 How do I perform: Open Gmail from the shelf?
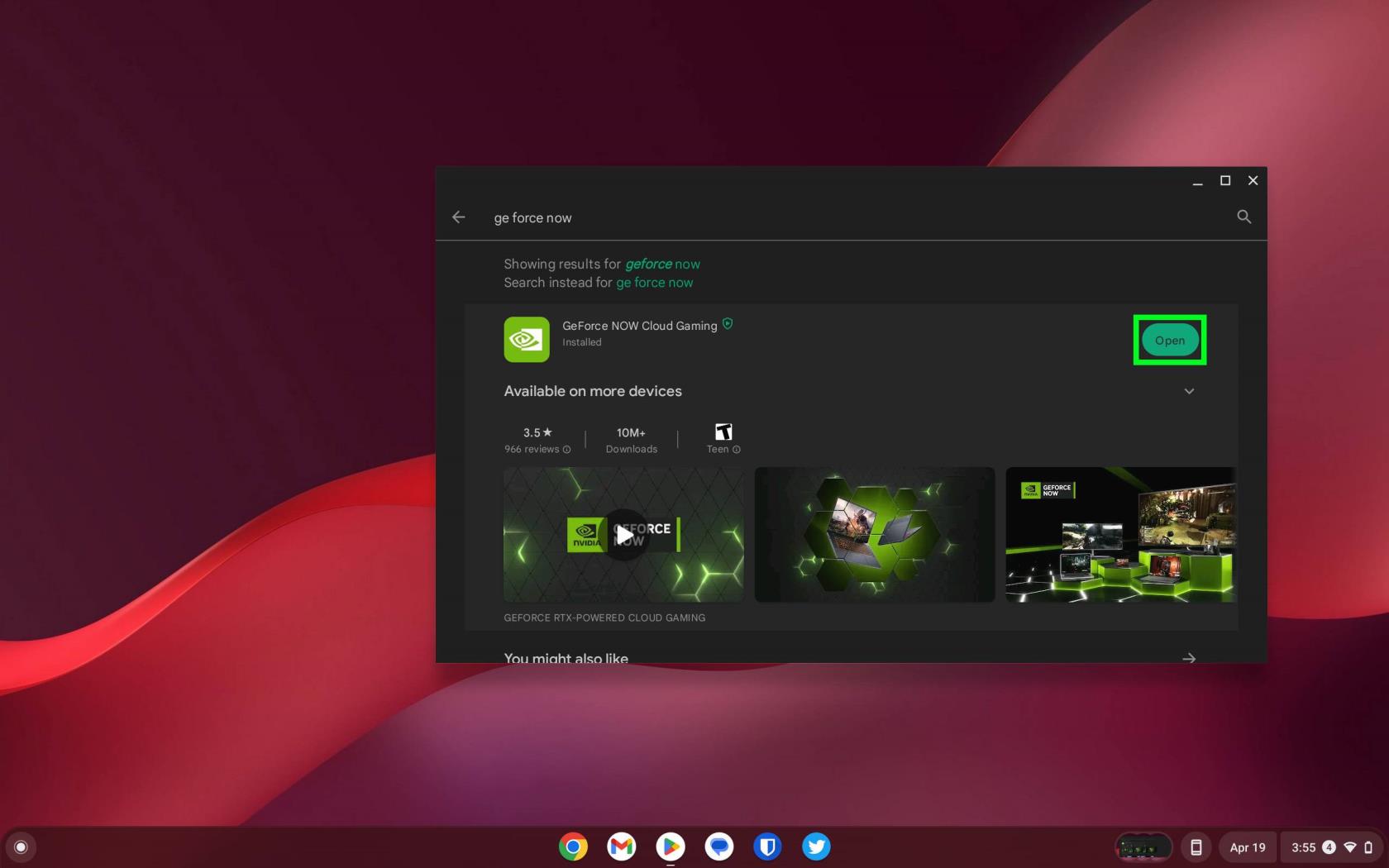[622, 847]
